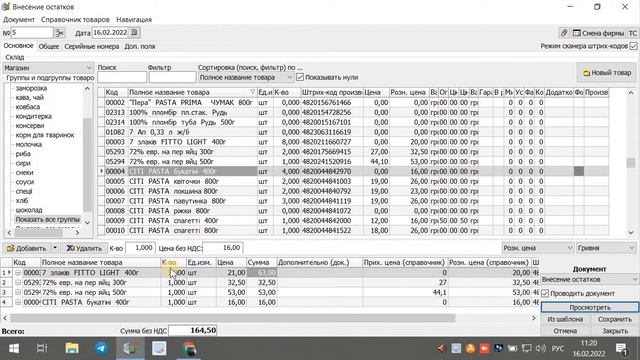The width and height of the screenshot is (640, 360).
Task: Open Telegram from taskbar
Action: point(101,349)
